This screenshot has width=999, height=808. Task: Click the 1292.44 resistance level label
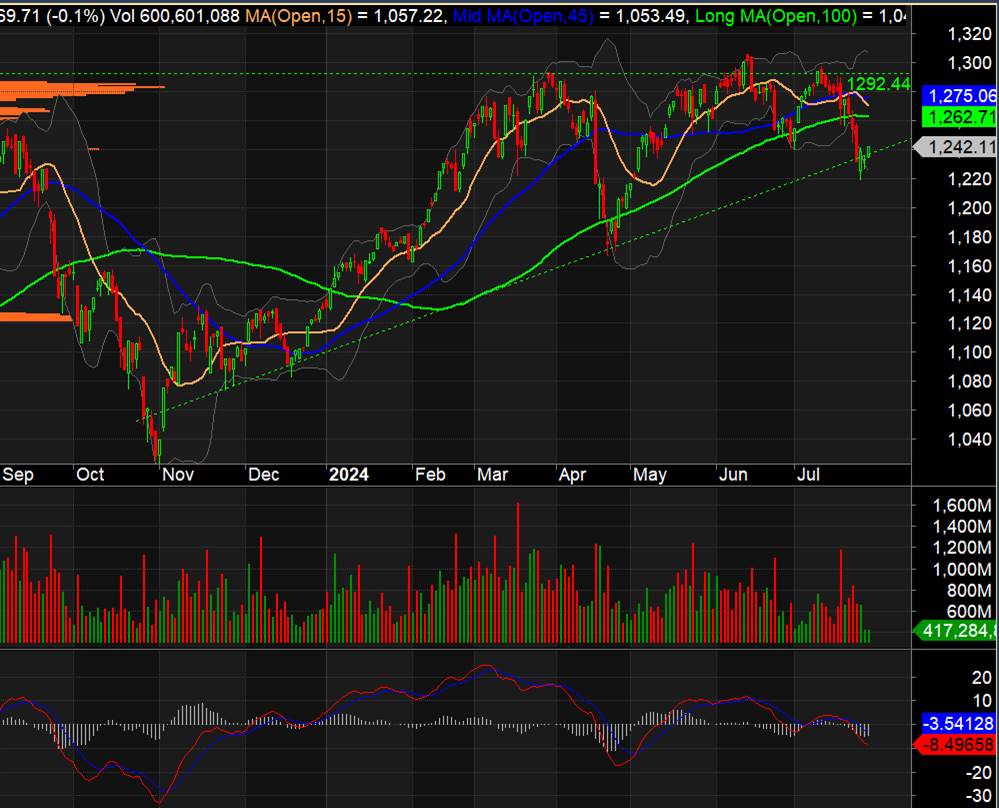[879, 83]
